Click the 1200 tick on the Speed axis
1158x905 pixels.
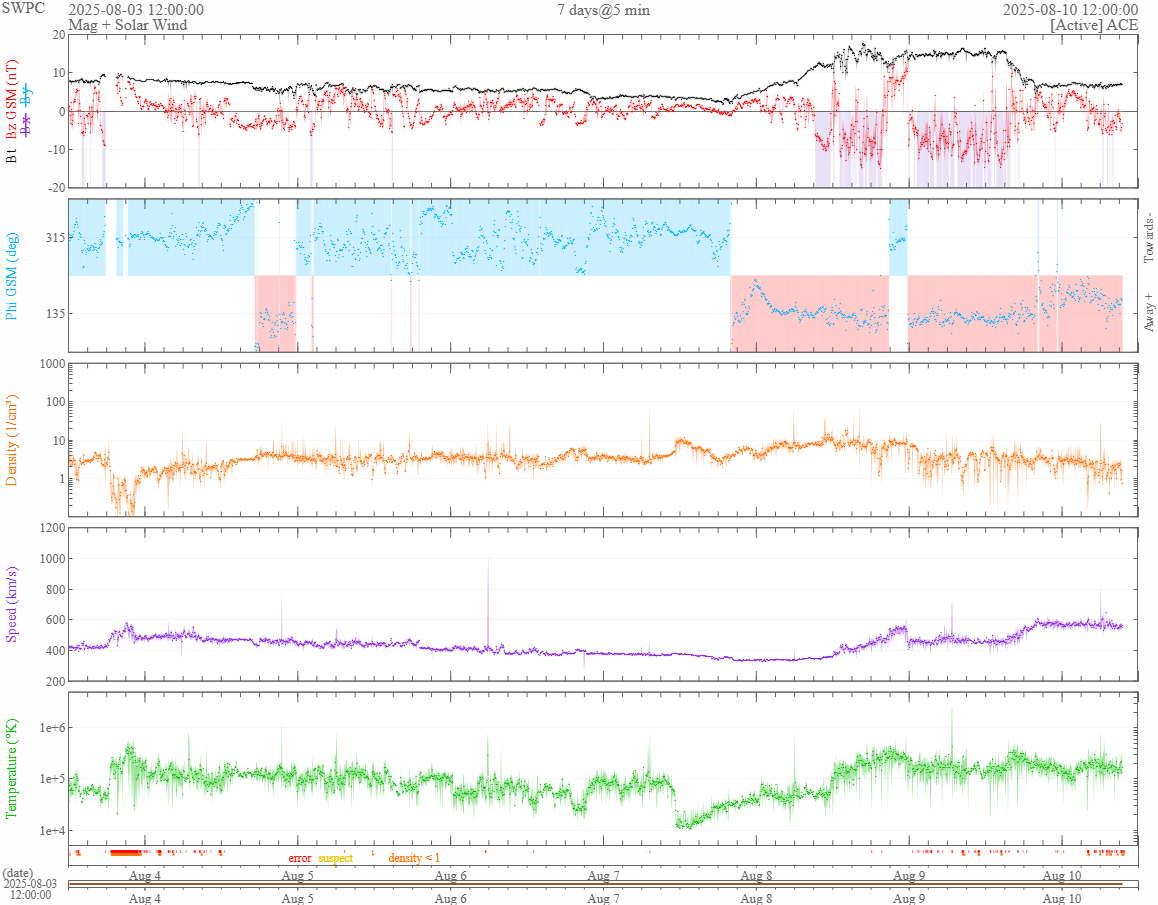[x=52, y=527]
